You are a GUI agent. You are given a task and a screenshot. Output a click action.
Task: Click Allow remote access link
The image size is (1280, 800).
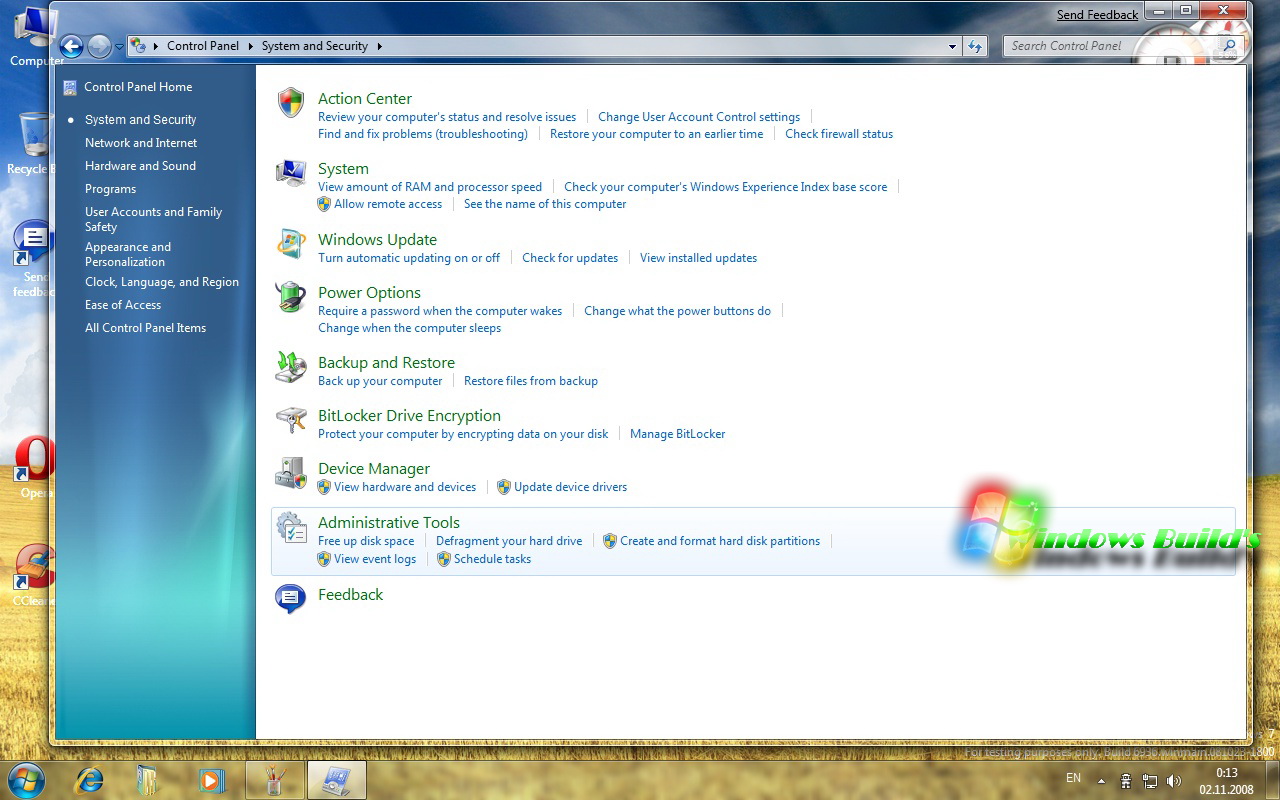(x=388, y=204)
